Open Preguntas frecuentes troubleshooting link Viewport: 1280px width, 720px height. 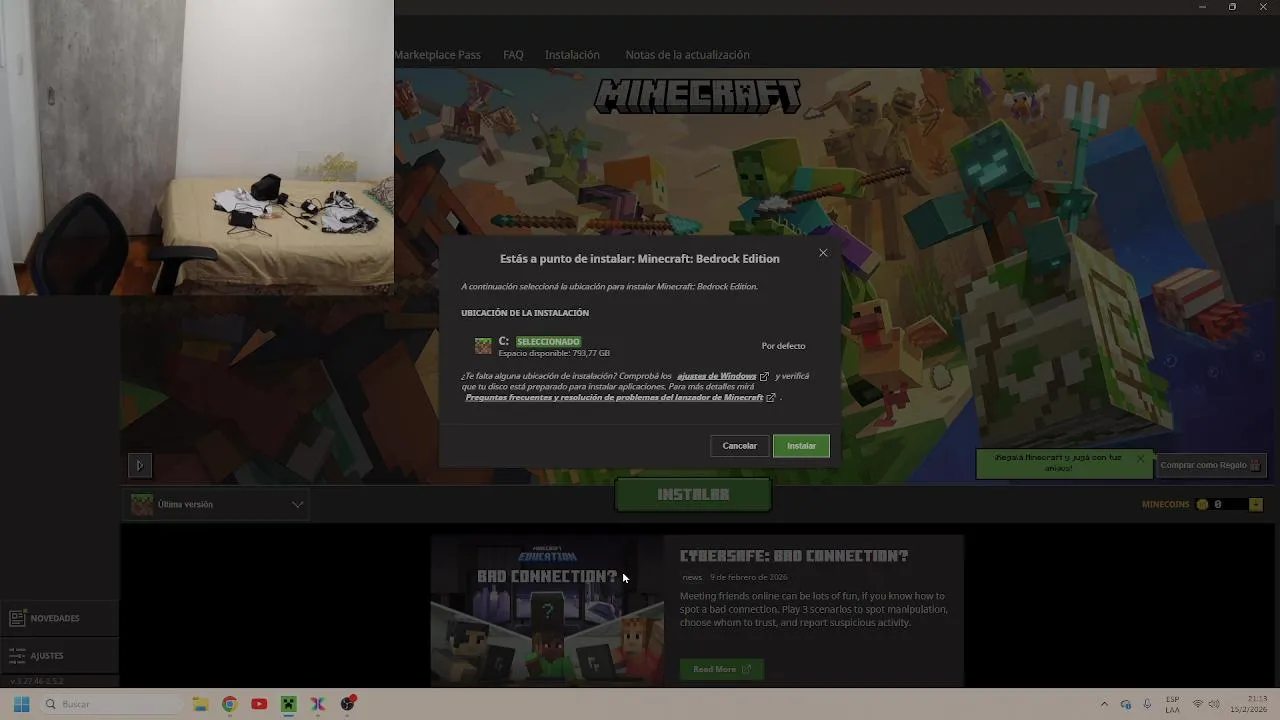point(614,397)
